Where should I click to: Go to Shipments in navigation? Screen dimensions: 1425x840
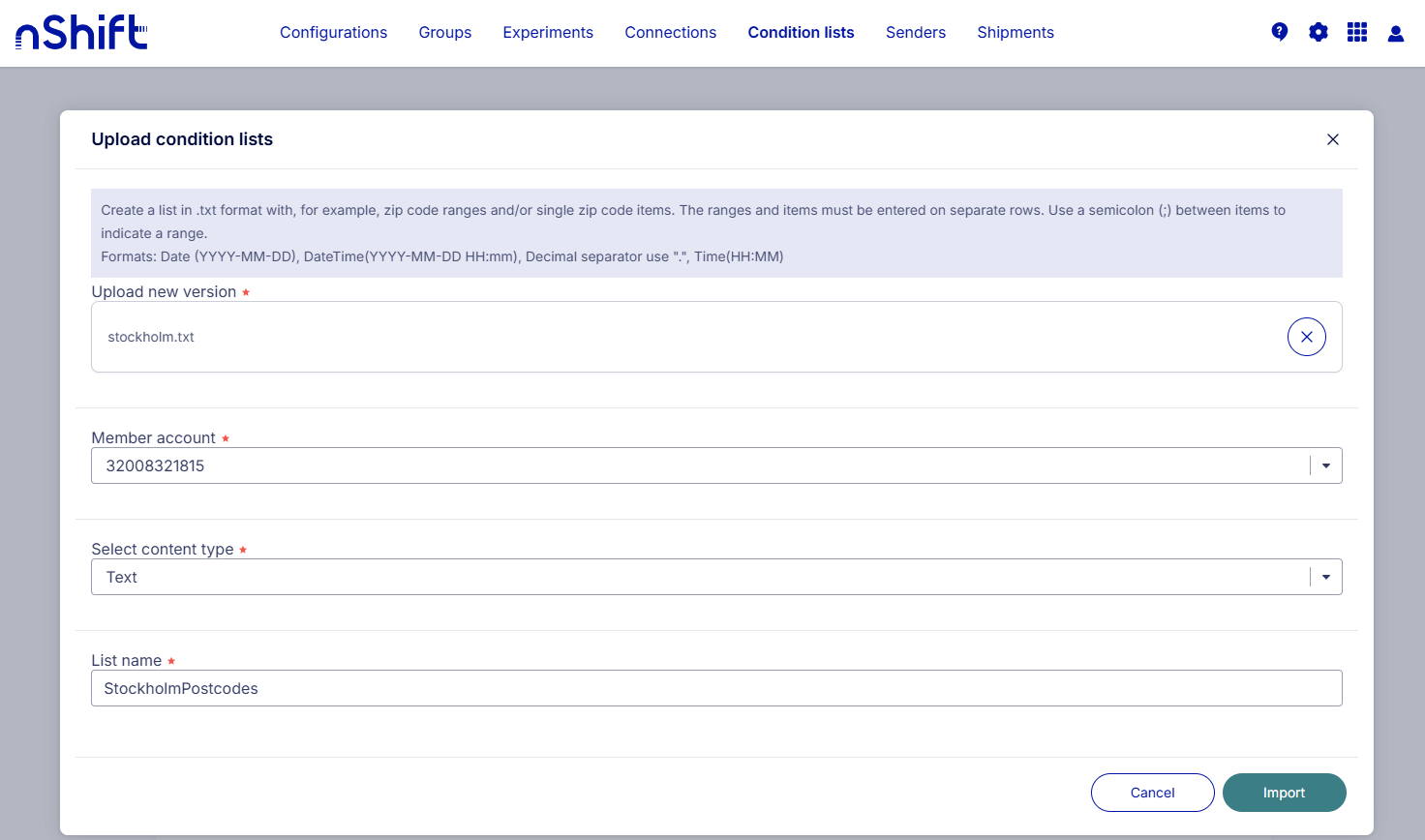(x=1015, y=32)
